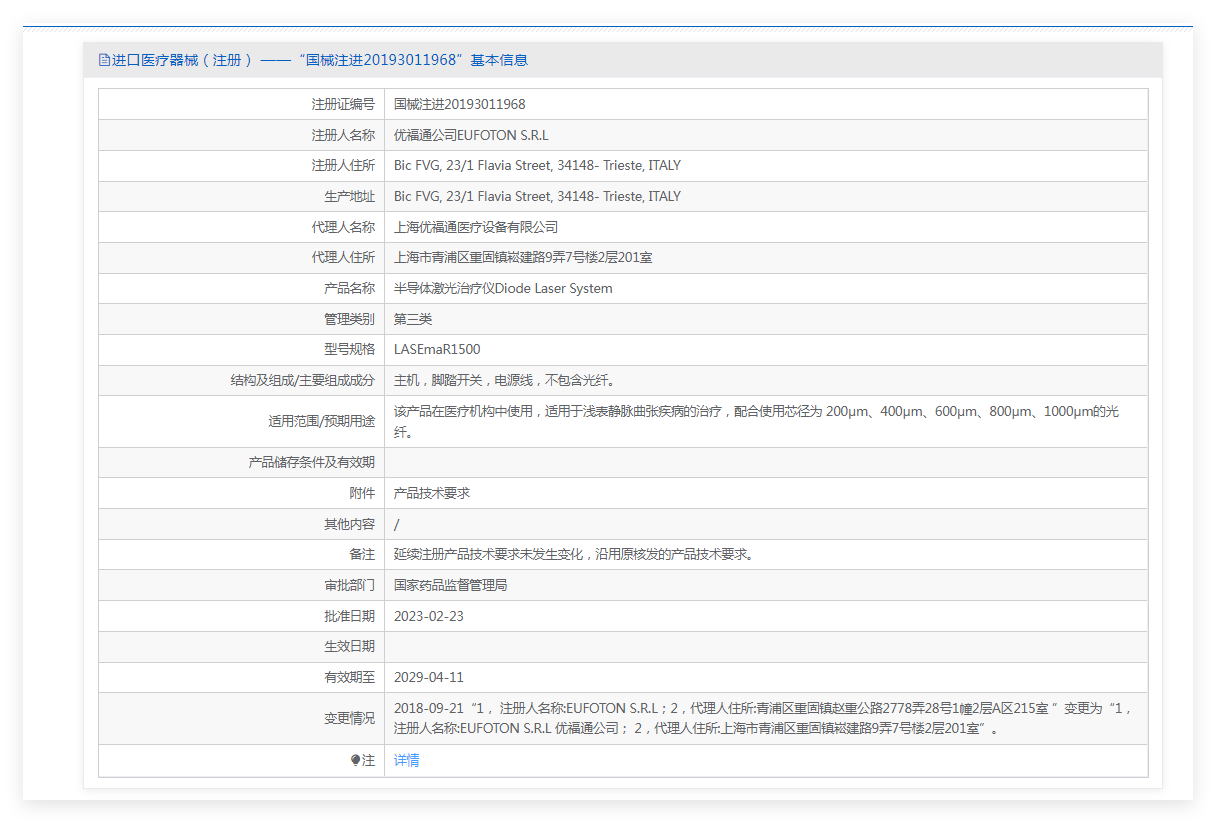Click the 注册证编号 label cell
Viewport: 1216px width, 823px height.
click(x=241, y=104)
